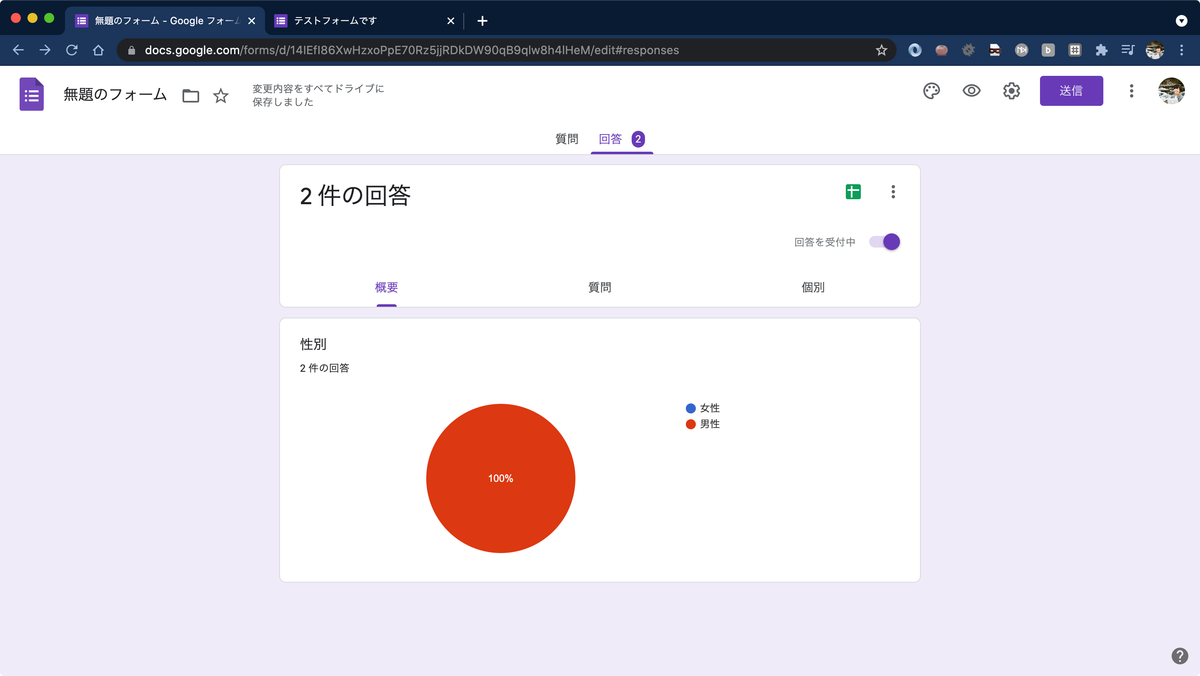1200x676 pixels.
Task: Close the テストフォームです tab
Action: click(x=450, y=20)
